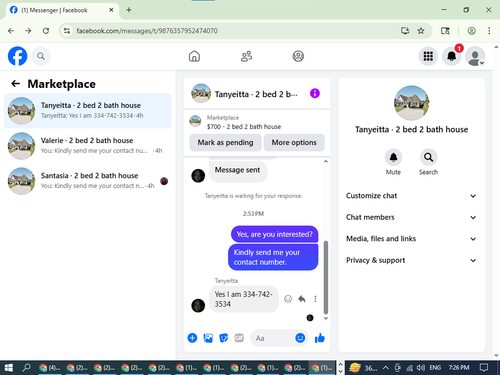Open Windows notification center icon

[x=484, y=368]
